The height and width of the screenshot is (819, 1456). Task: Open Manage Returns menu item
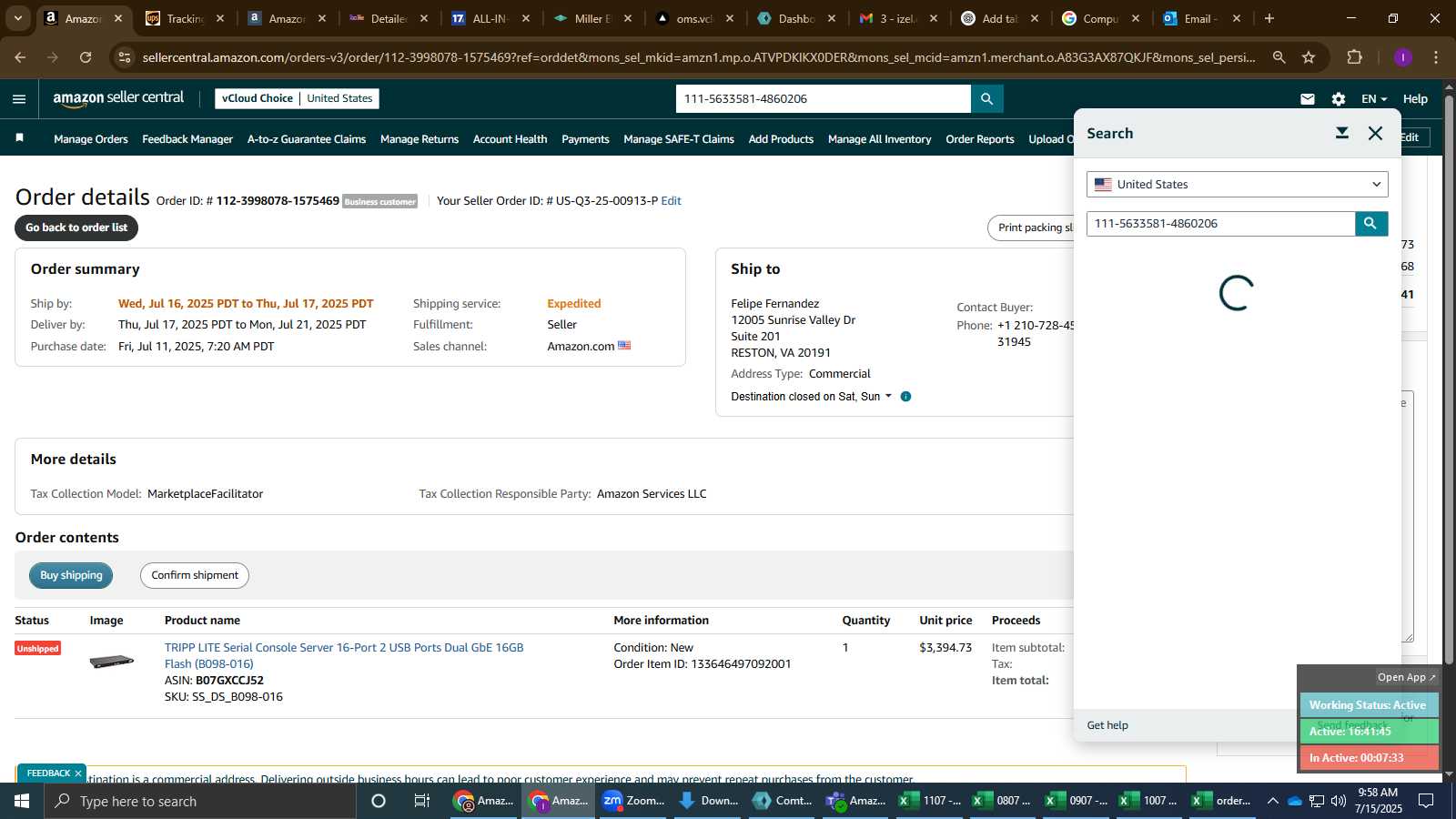[420, 139]
